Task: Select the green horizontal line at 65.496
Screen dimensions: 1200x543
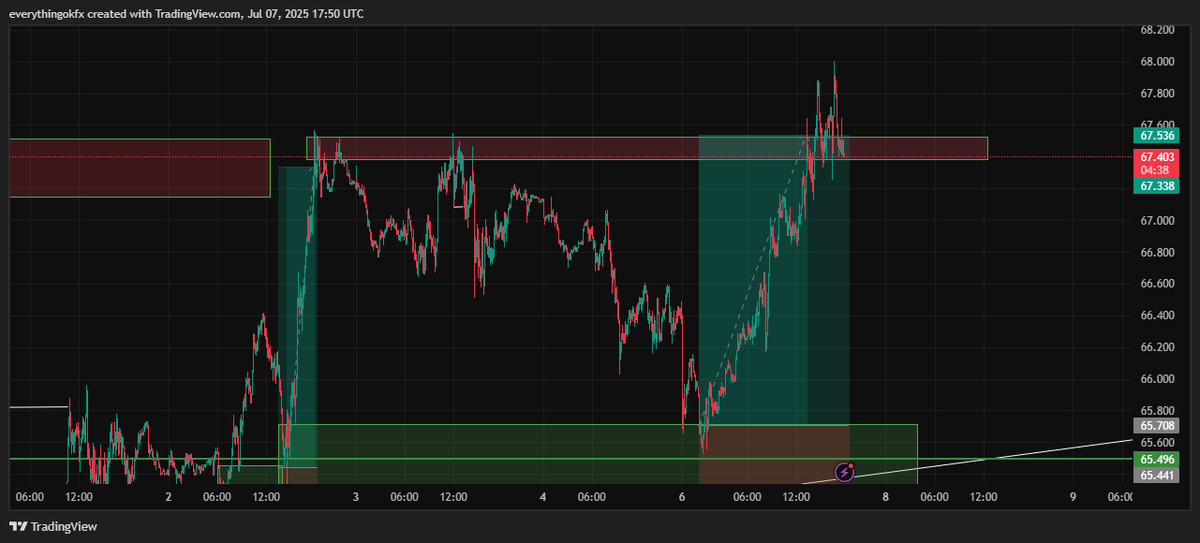Action: pos(571,459)
